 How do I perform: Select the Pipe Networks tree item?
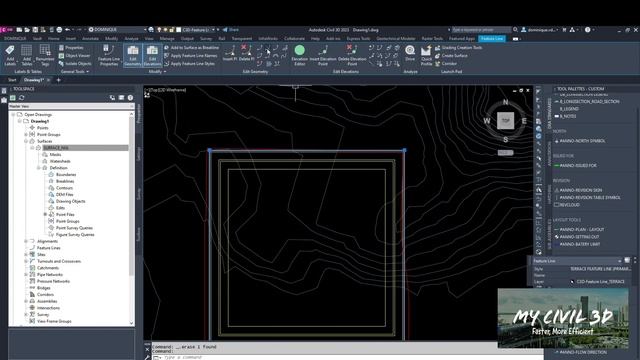click(50, 275)
